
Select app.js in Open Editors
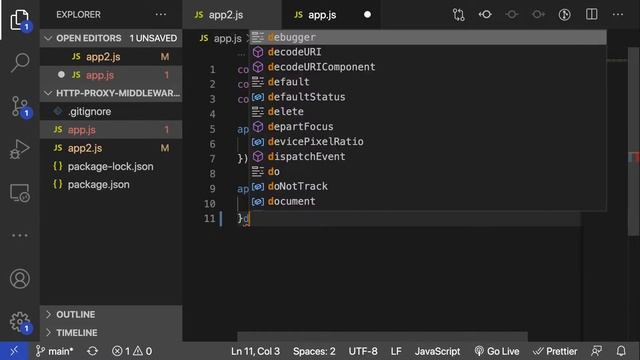111,75
